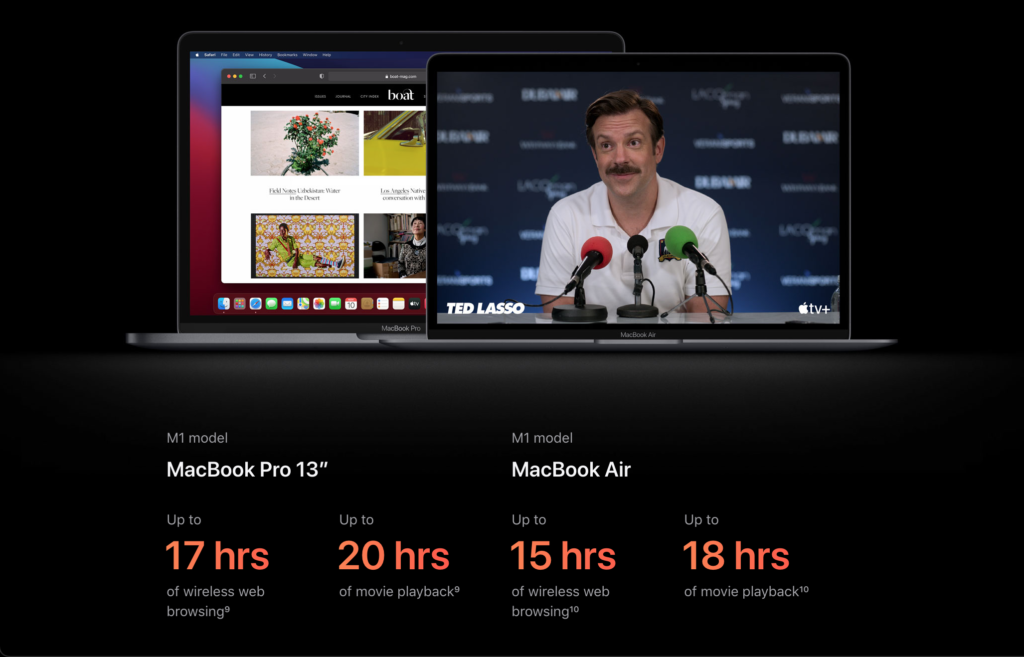Open the red flower bush photo
1024x657 pixels.
click(x=305, y=143)
